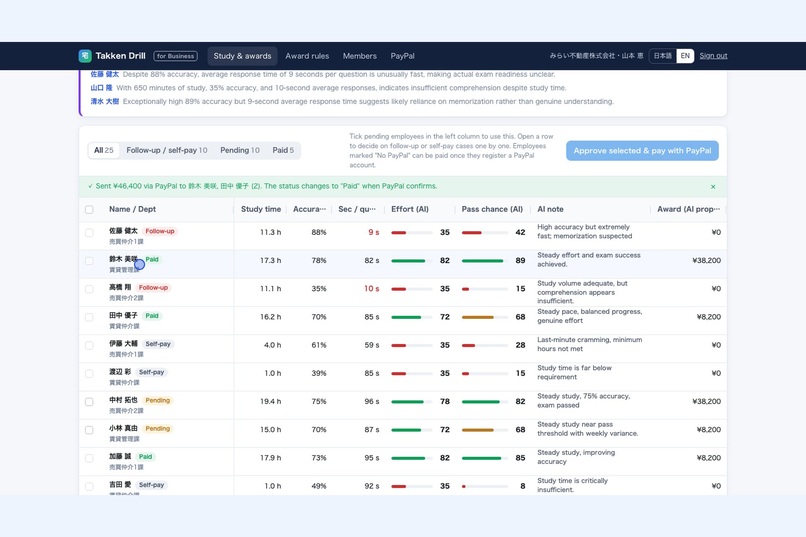Open the row name 小林 真由
Screen dimensions: 806x537
click(x=123, y=428)
